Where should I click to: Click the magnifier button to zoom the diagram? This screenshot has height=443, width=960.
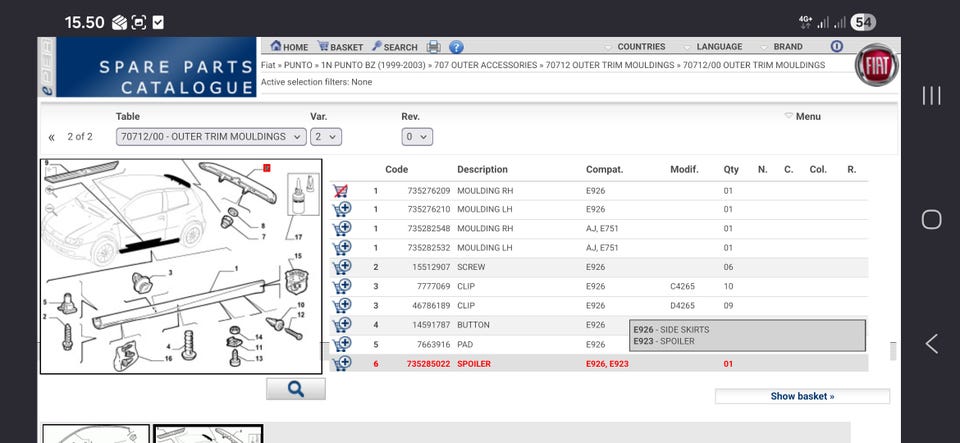tap(295, 389)
